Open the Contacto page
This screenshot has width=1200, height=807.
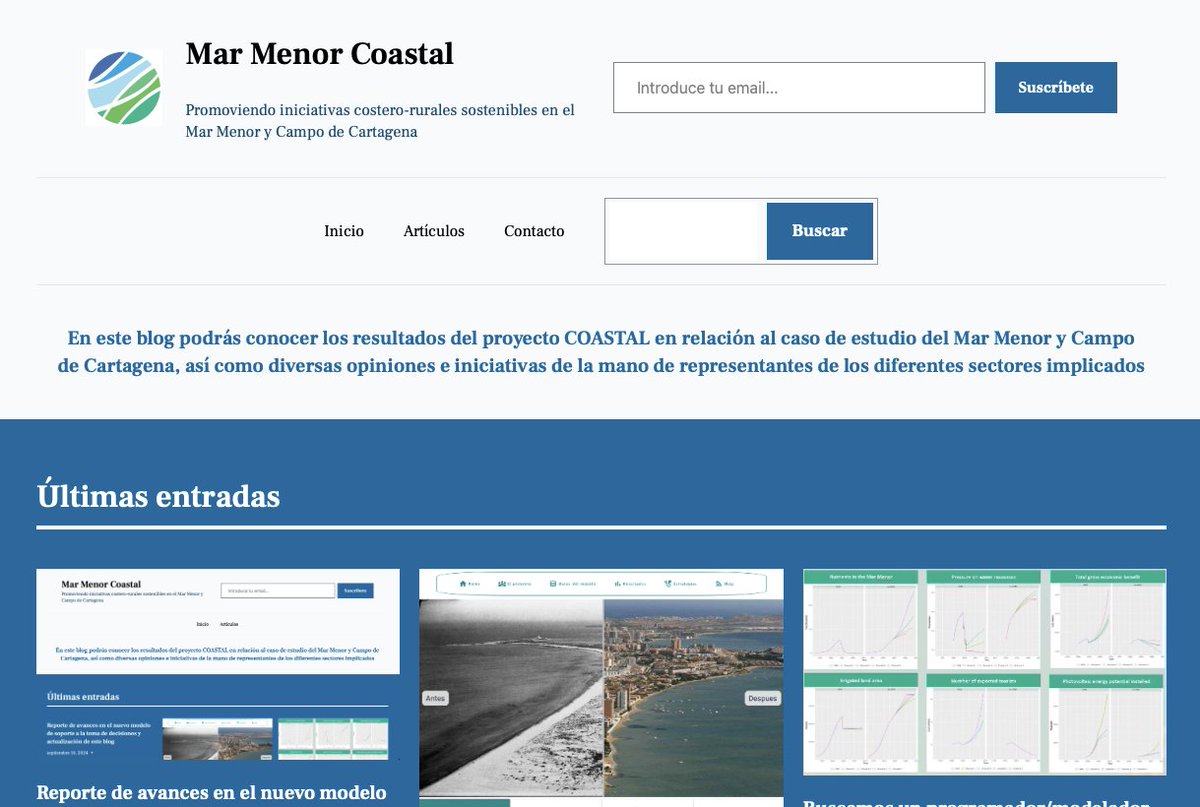pos(534,231)
